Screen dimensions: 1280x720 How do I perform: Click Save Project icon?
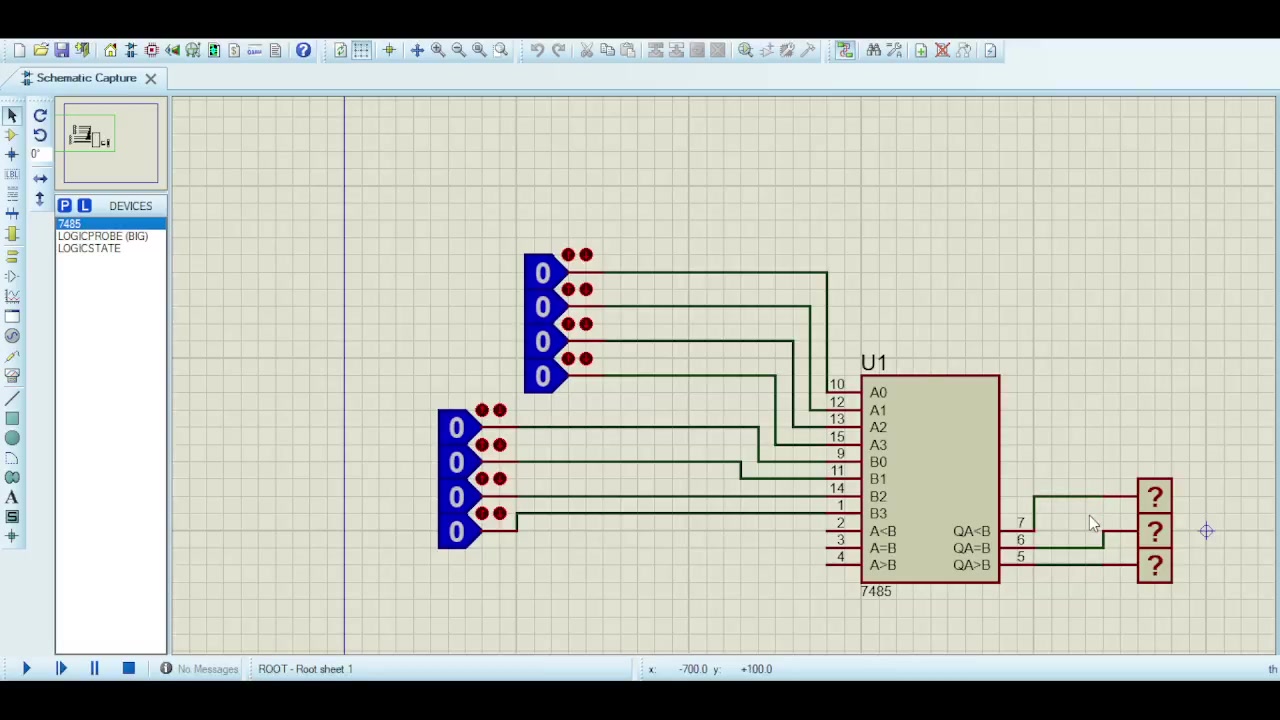[61, 50]
